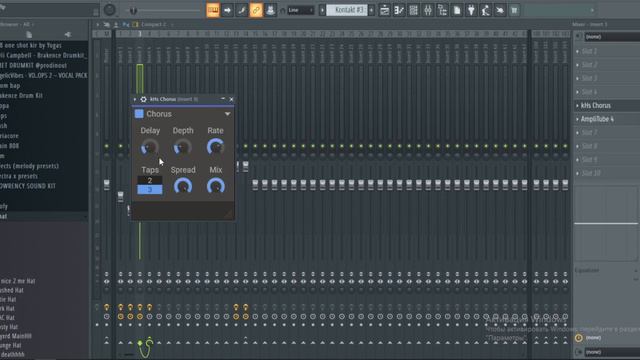Viewport: 640px width, 360px height.
Task: Open 'ectra x presets' browser folder
Action: click(19, 176)
